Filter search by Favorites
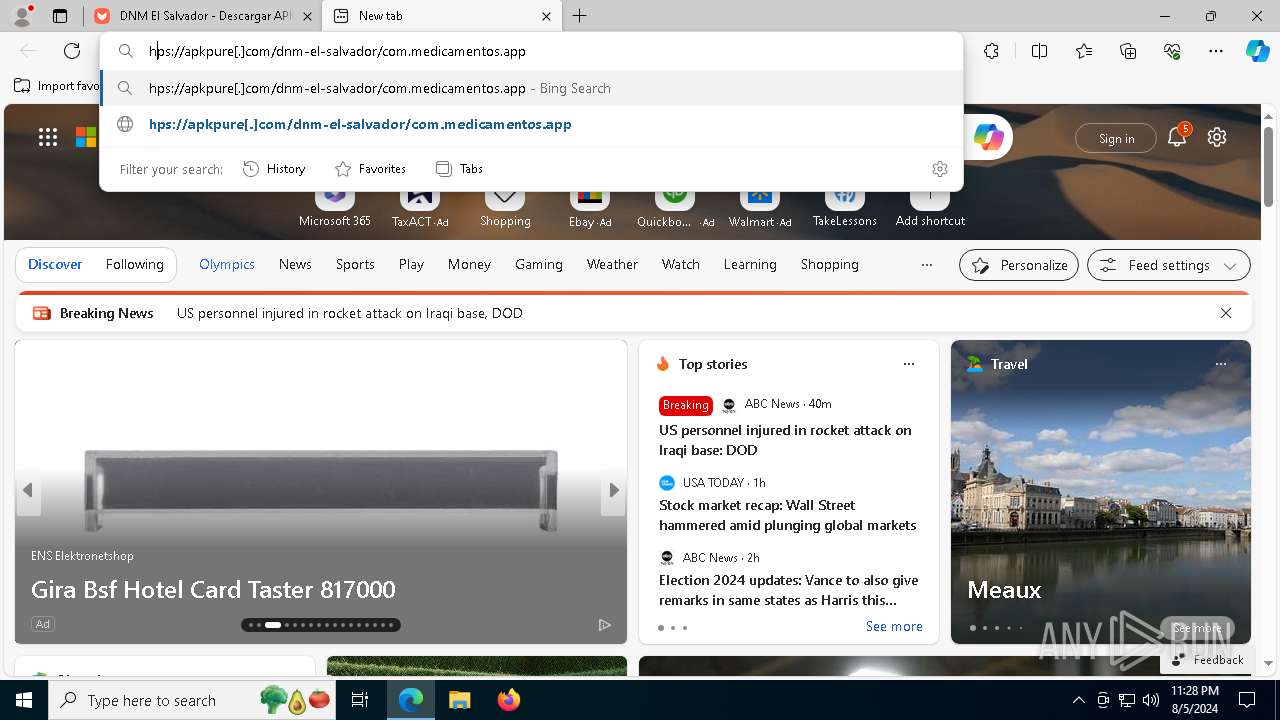The width and height of the screenshot is (1280, 720). [x=370, y=169]
